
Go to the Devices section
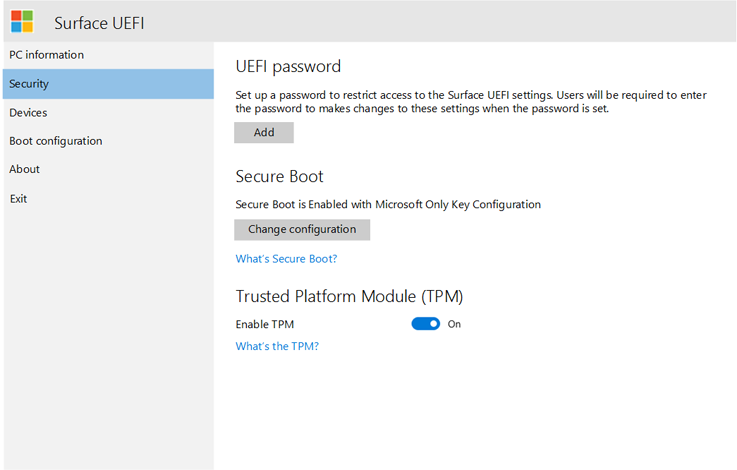pos(29,113)
